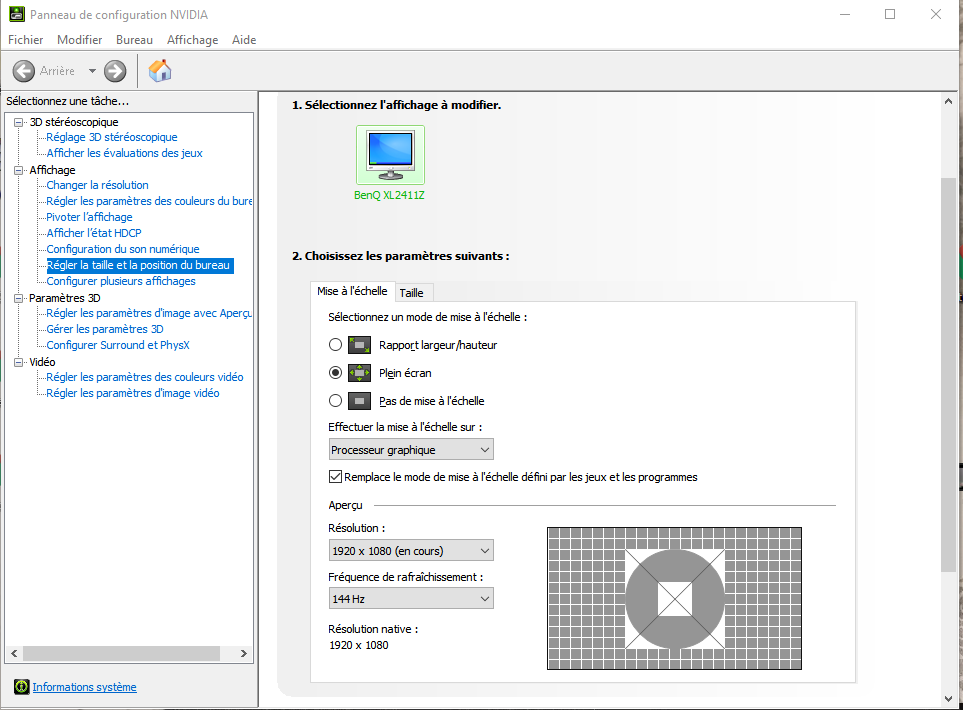Click the task tree scroll right arrow
The height and width of the screenshot is (710, 963).
pos(244,653)
